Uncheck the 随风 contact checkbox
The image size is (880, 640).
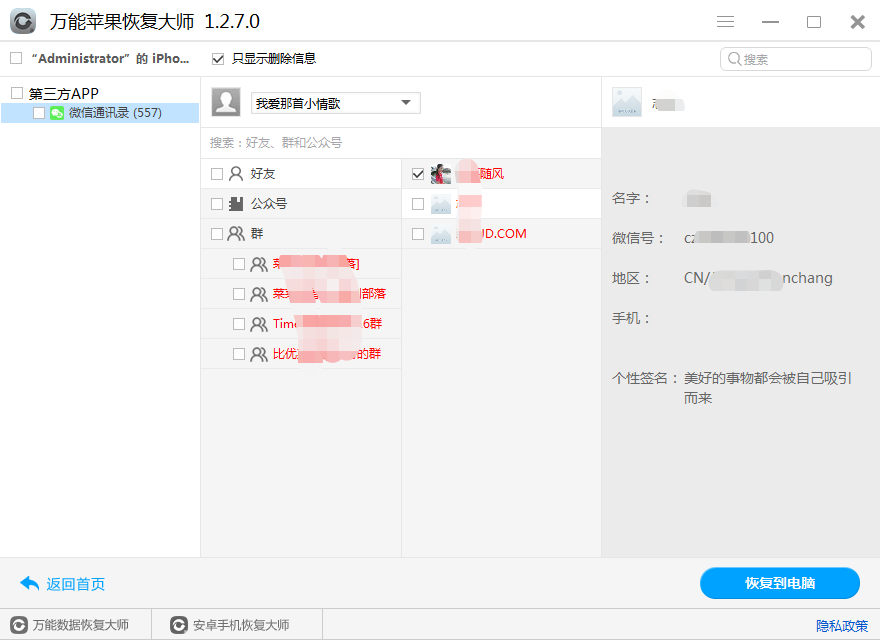point(418,174)
